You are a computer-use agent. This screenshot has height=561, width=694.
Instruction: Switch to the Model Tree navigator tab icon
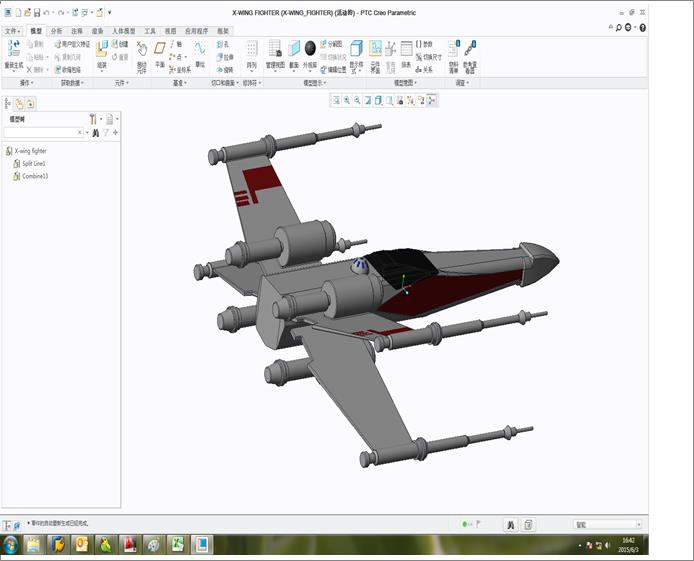coord(8,104)
